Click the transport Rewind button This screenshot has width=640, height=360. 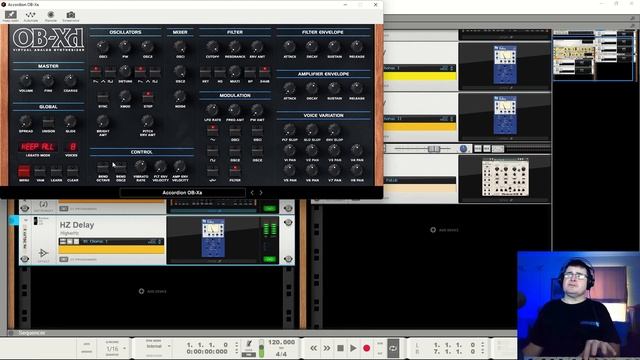click(x=313, y=348)
